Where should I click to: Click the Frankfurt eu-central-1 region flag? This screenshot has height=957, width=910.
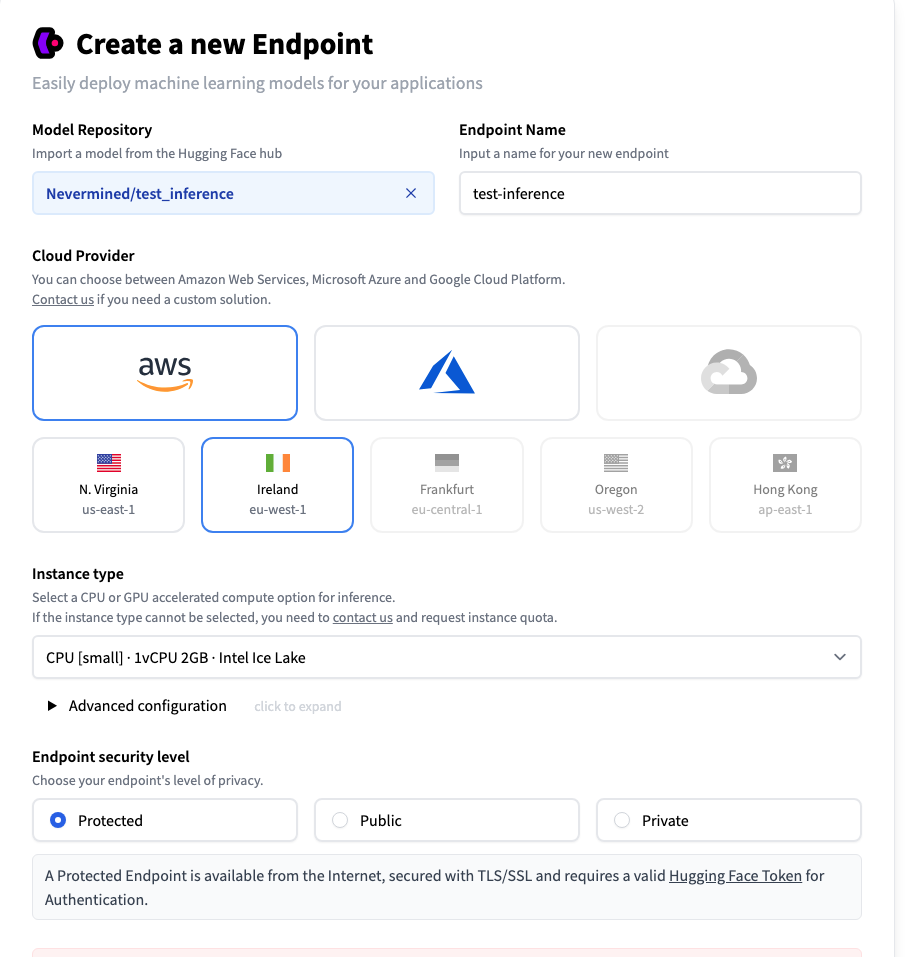[446, 462]
